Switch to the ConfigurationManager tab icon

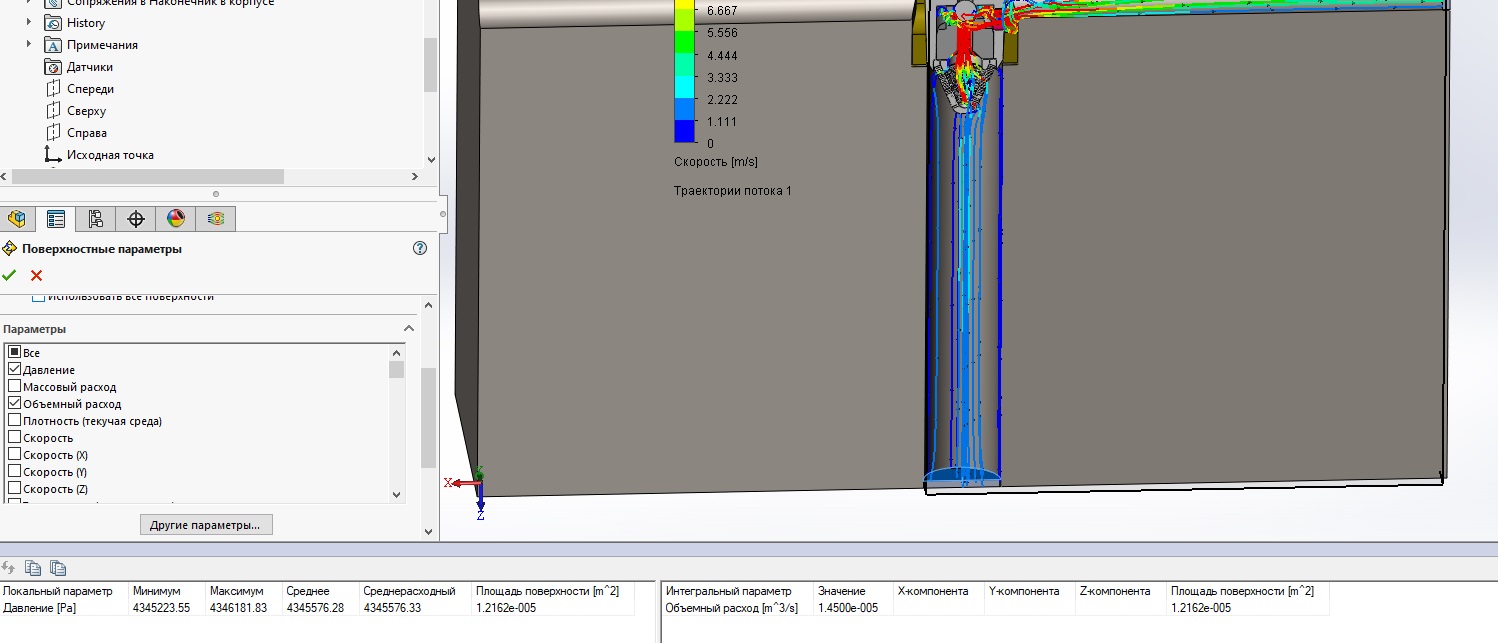(x=96, y=219)
